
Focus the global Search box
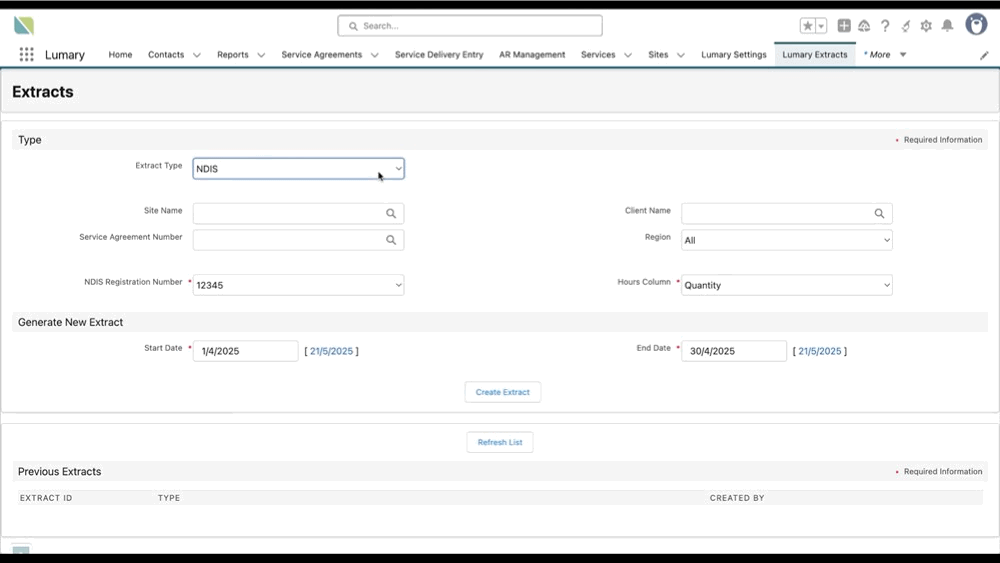tap(470, 26)
